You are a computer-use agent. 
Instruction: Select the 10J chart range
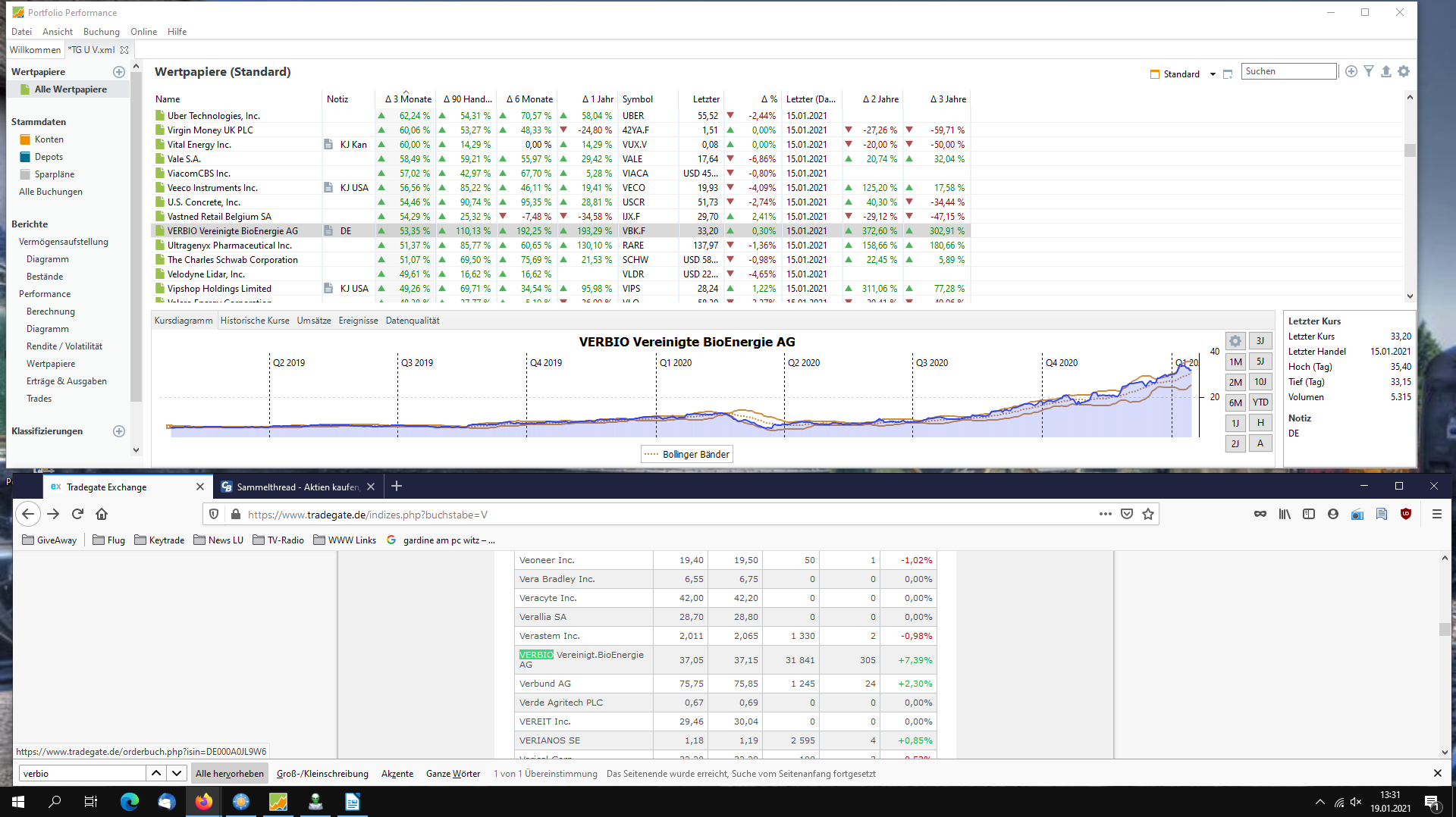1260,382
